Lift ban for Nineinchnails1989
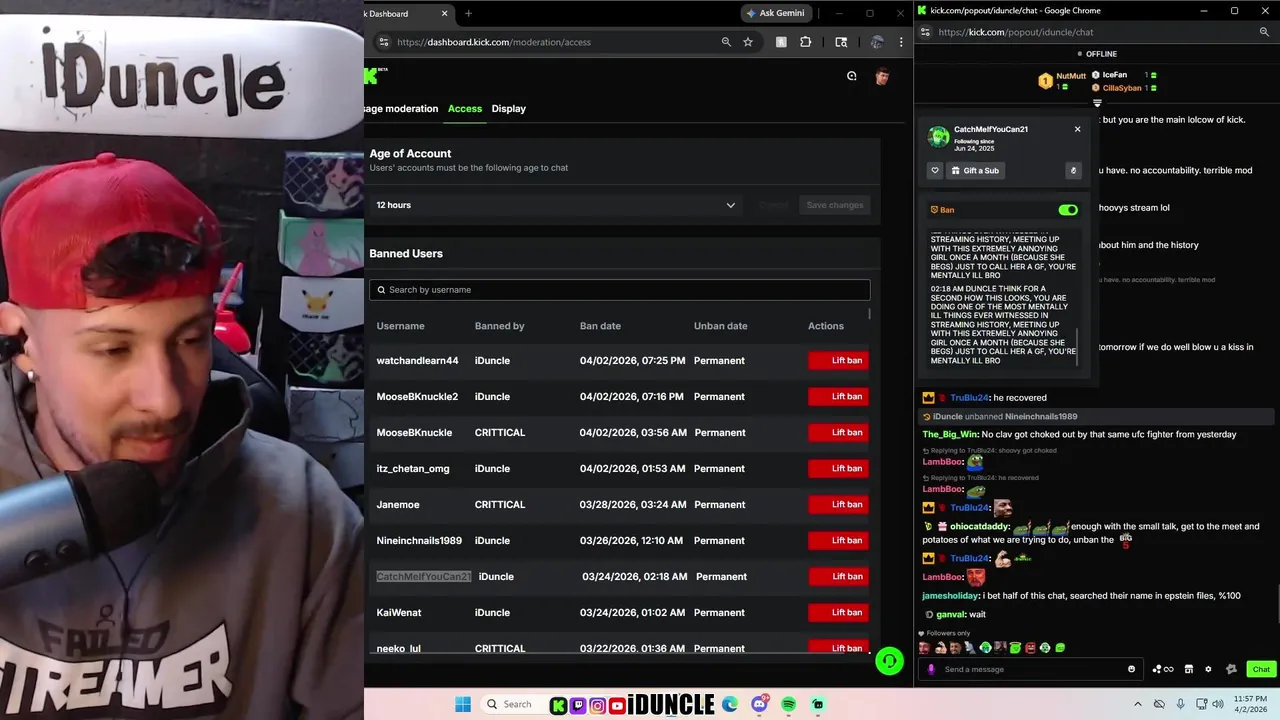 coord(838,540)
